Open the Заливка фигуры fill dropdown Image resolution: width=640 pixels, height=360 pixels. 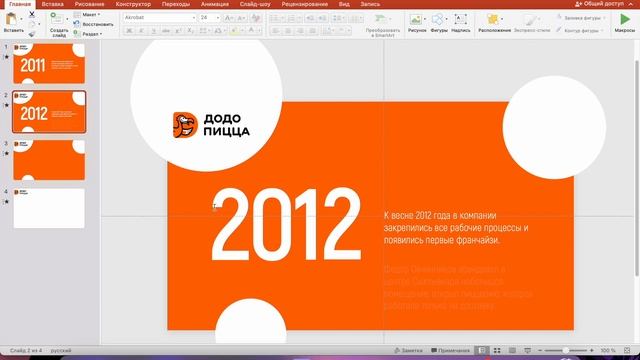click(x=581, y=18)
